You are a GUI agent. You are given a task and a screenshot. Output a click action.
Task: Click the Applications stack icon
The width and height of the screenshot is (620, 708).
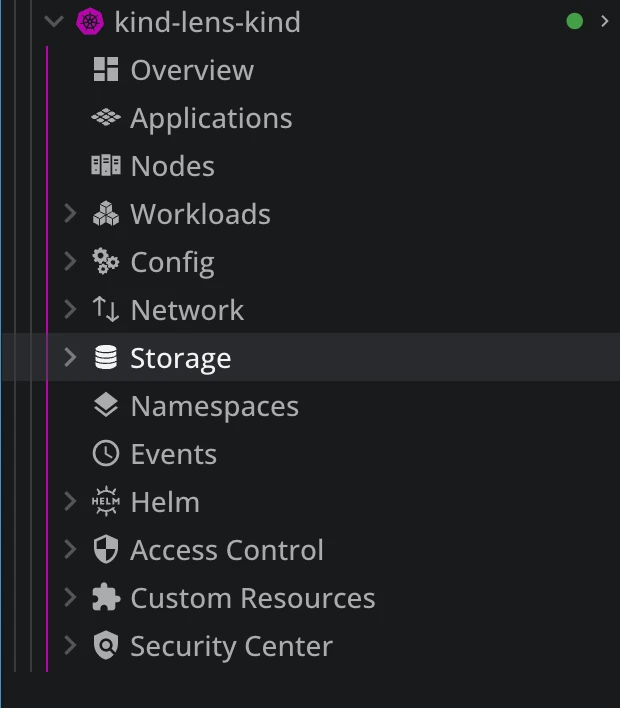(x=105, y=117)
